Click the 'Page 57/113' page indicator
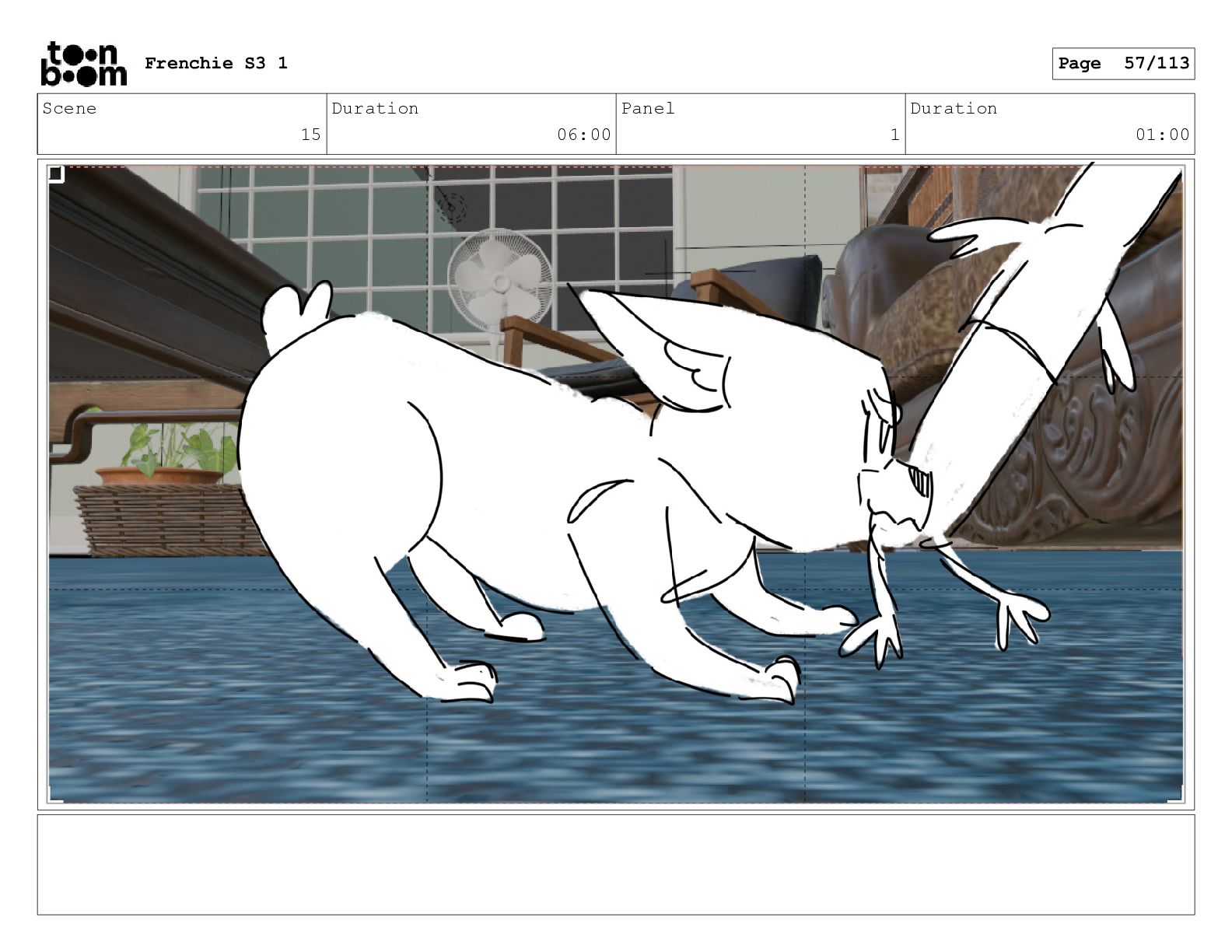Image resolution: width=1232 pixels, height=952 pixels. click(1123, 64)
